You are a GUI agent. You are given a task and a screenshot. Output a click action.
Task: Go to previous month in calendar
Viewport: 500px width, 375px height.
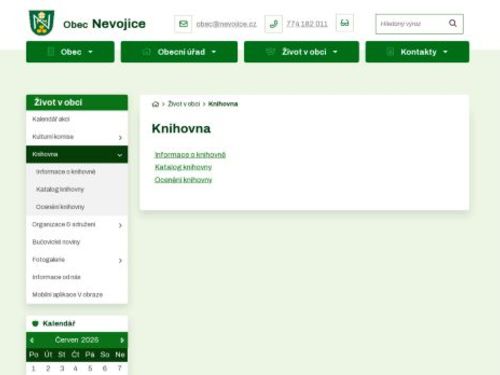pos(32,340)
